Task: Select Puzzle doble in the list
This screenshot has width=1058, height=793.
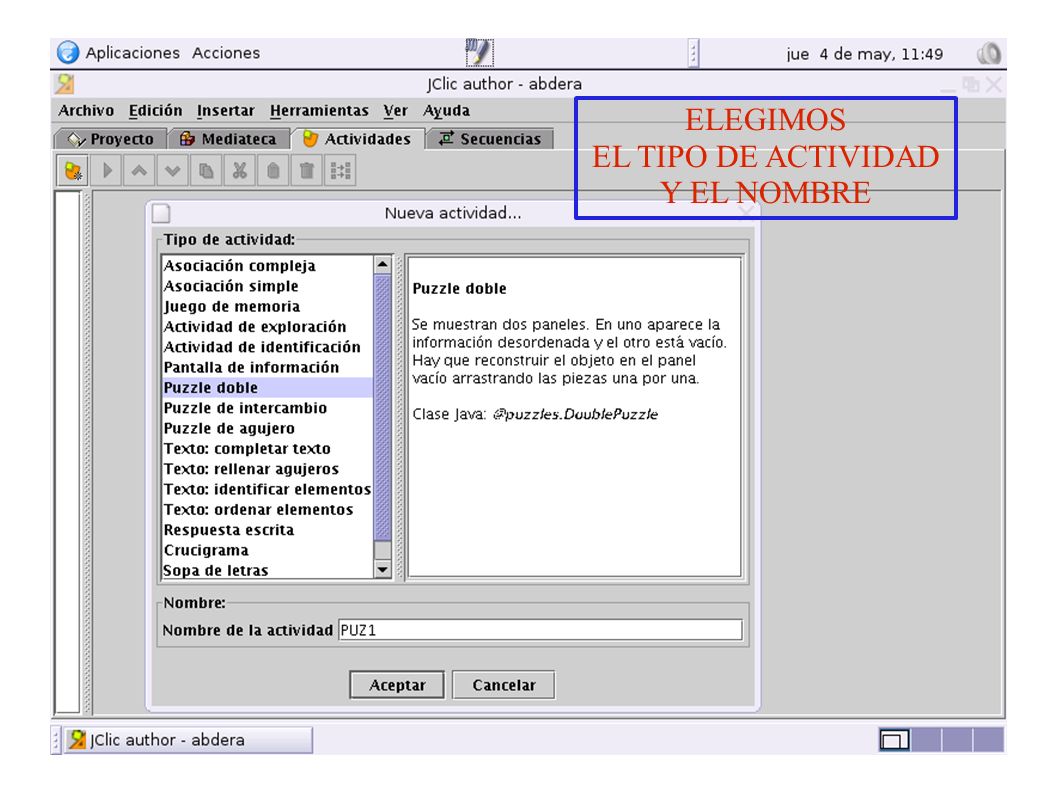Action: pos(267,387)
